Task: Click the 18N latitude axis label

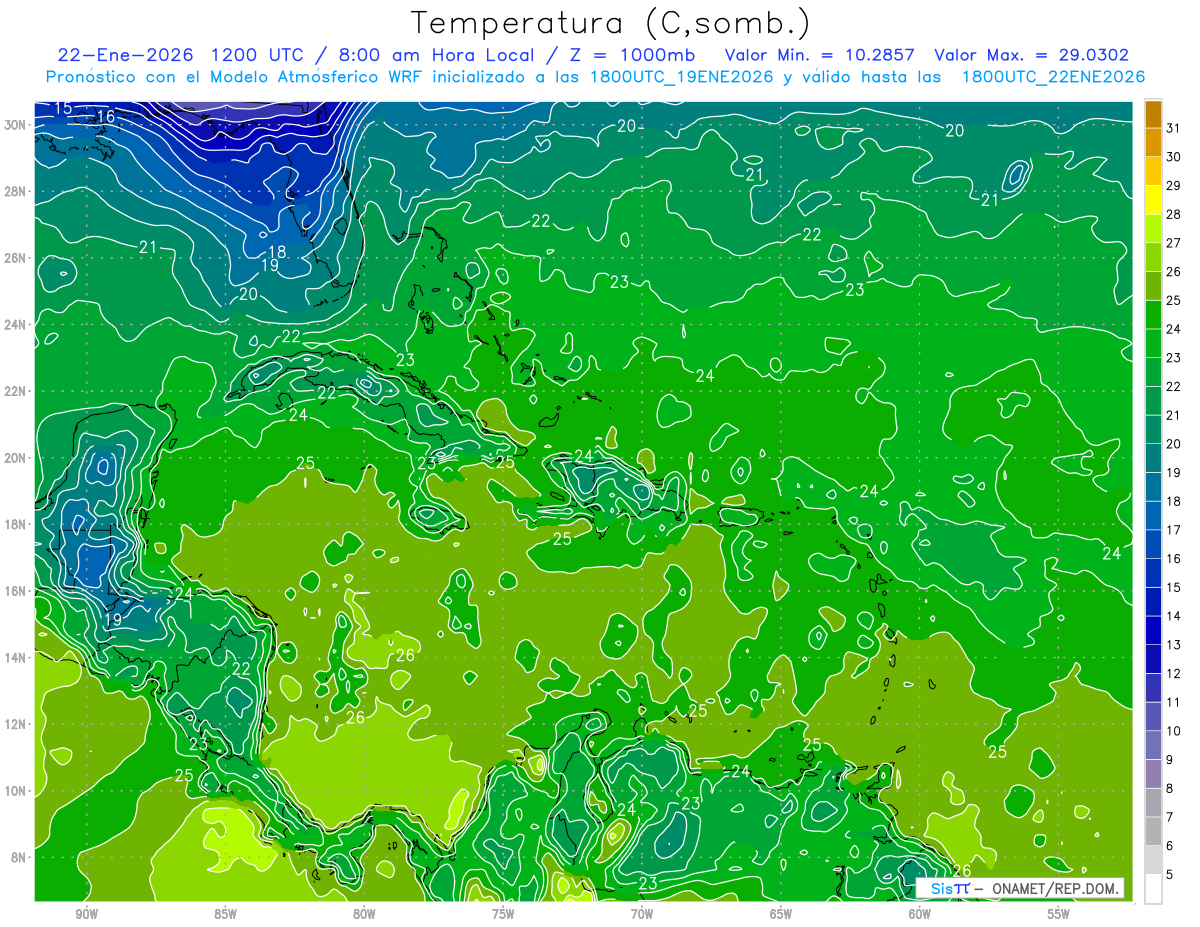Action: (x=17, y=524)
